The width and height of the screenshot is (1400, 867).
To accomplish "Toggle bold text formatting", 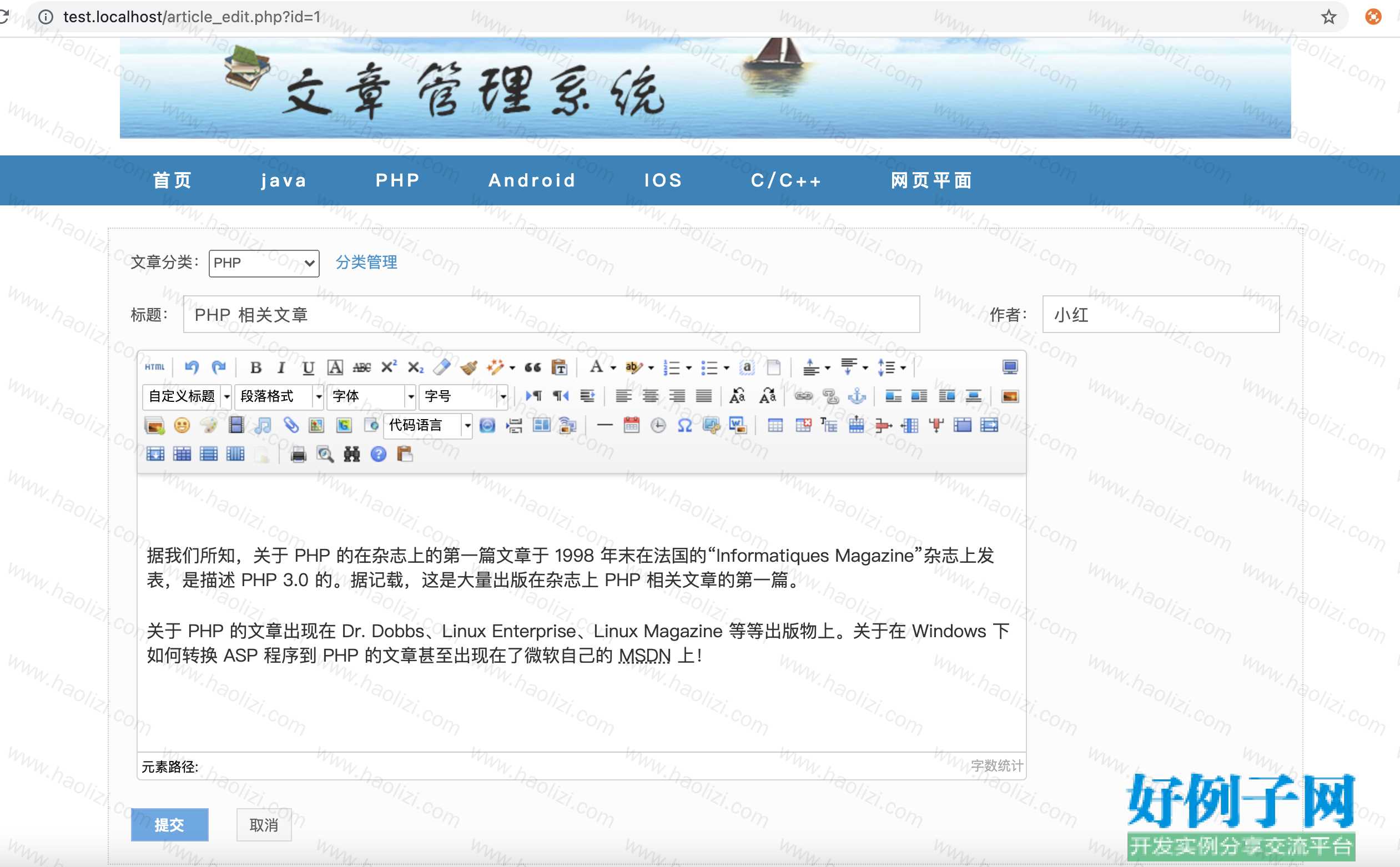I will (256, 367).
